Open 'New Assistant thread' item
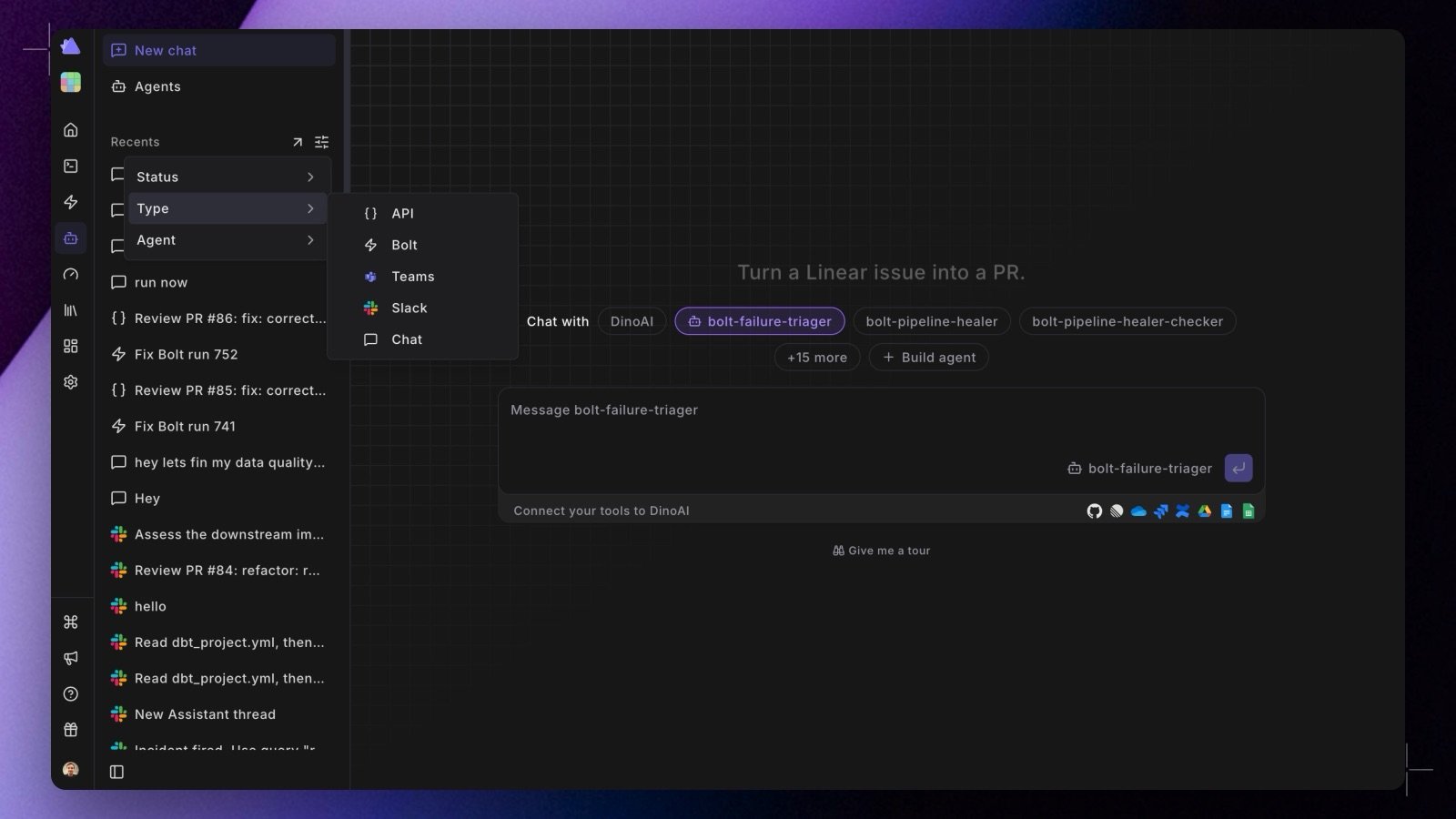Image resolution: width=1456 pixels, height=819 pixels. (x=218, y=714)
